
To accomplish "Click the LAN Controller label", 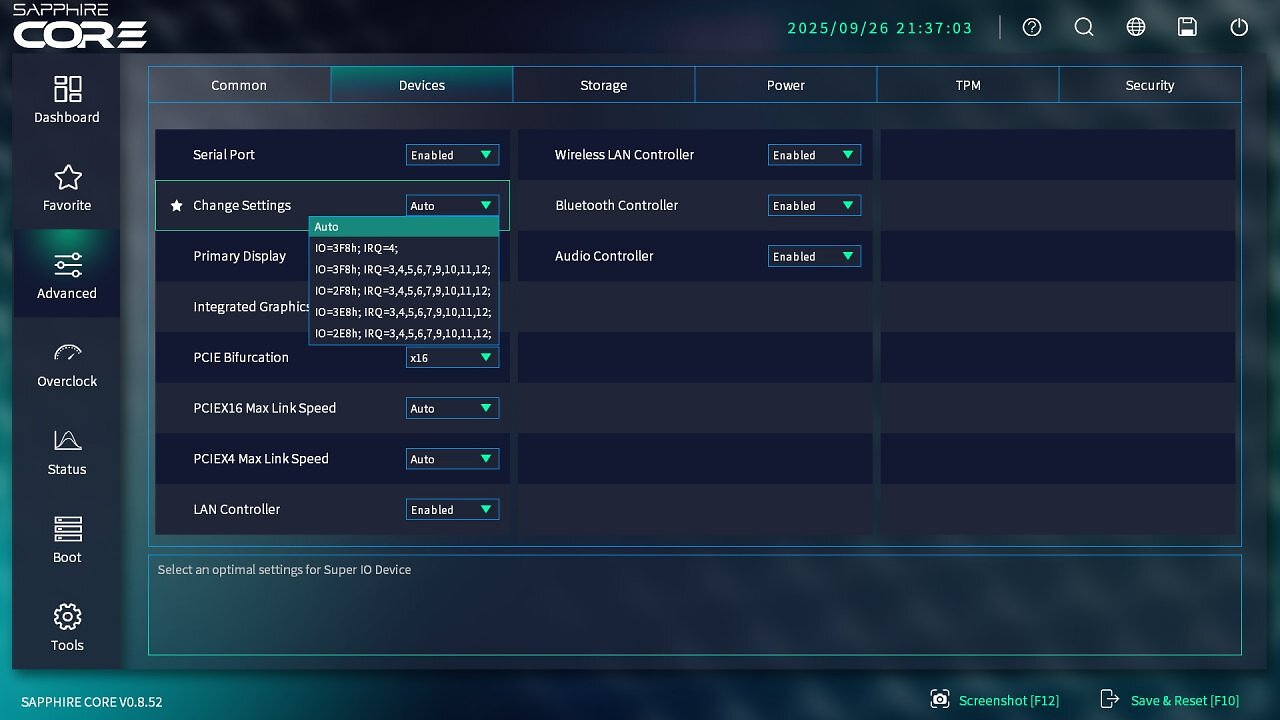I will point(237,509).
